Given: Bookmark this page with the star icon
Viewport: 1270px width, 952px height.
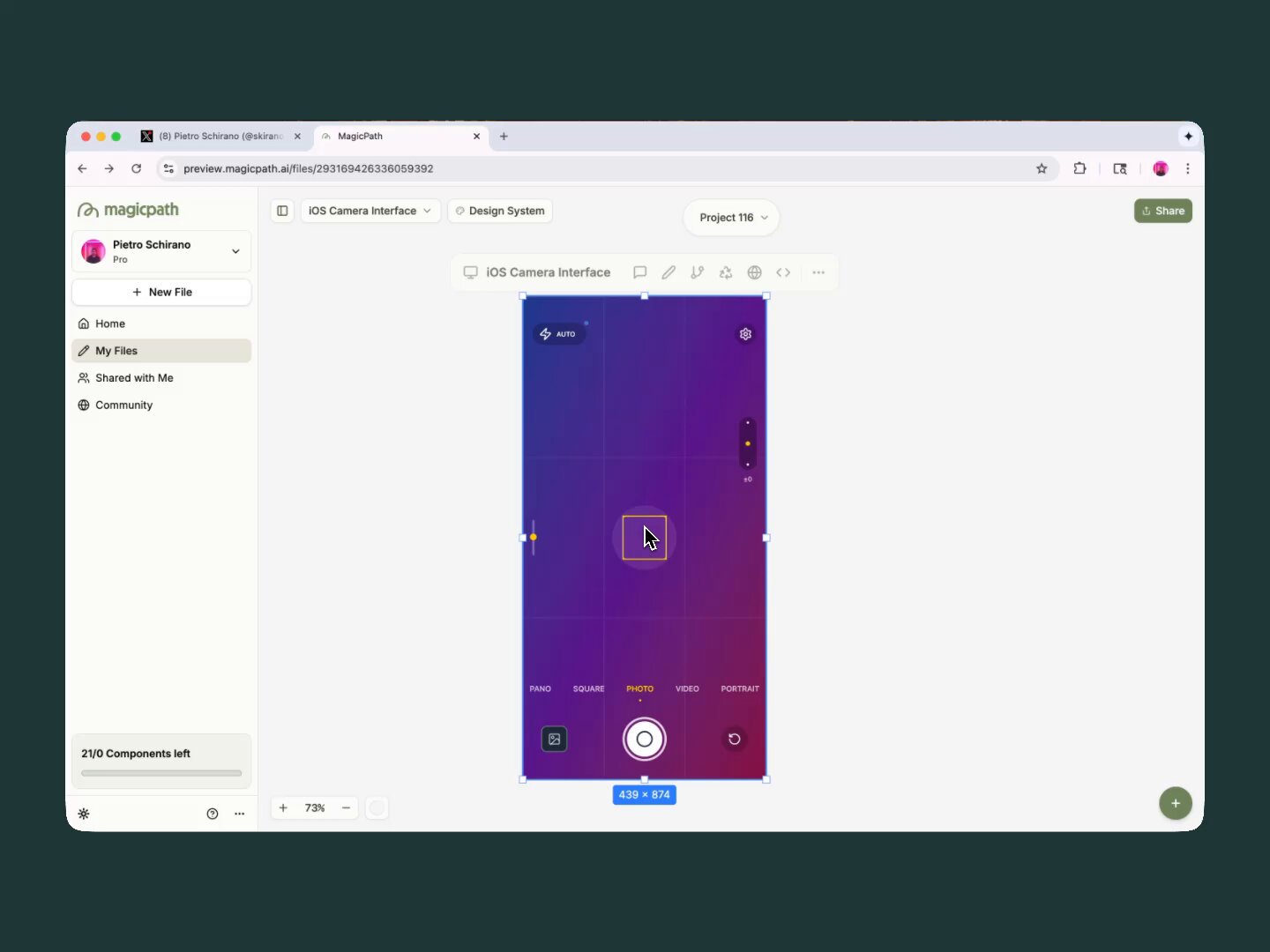Looking at the screenshot, I should 1042,168.
